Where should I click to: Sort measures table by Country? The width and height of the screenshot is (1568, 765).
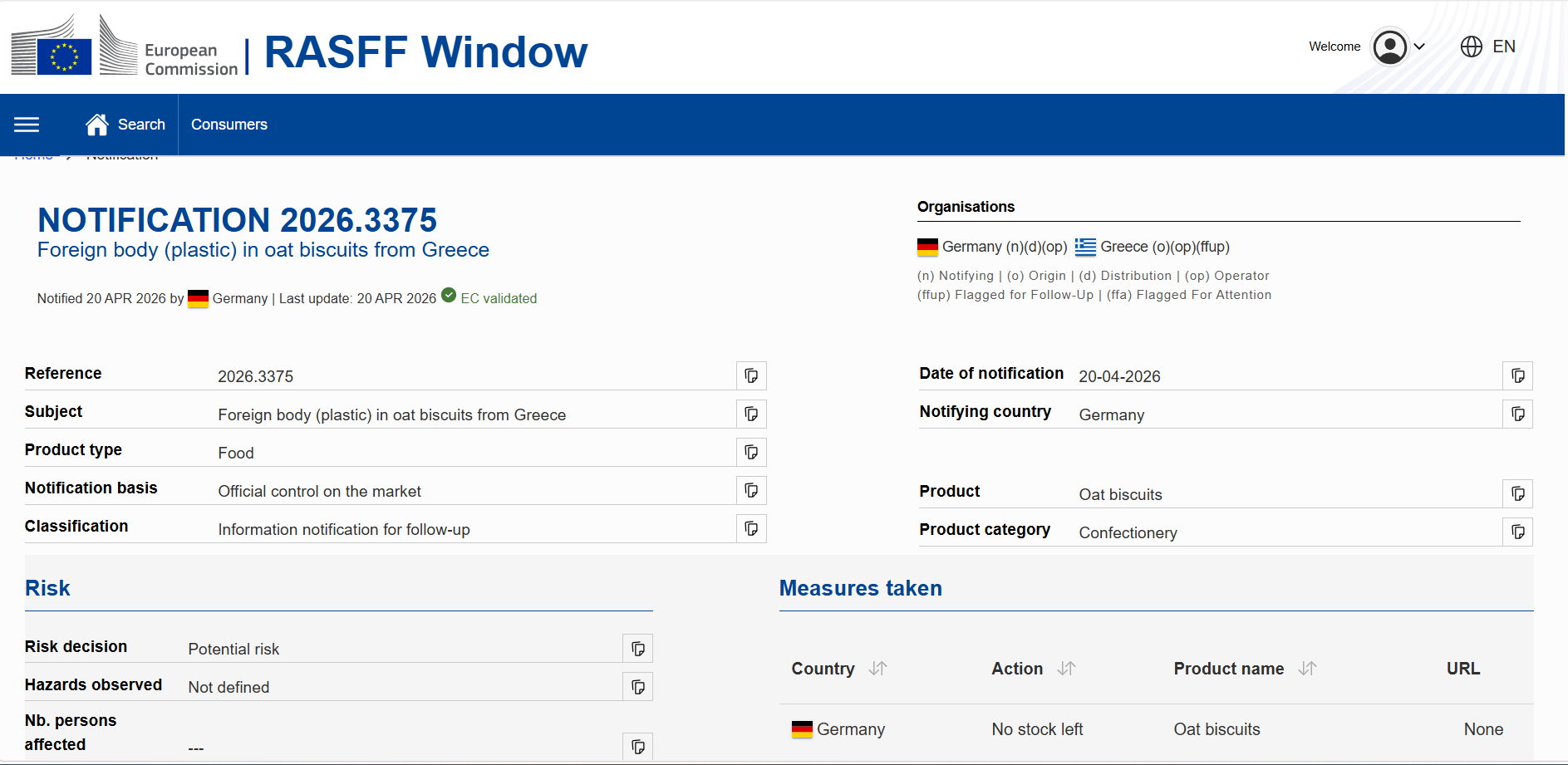877,669
